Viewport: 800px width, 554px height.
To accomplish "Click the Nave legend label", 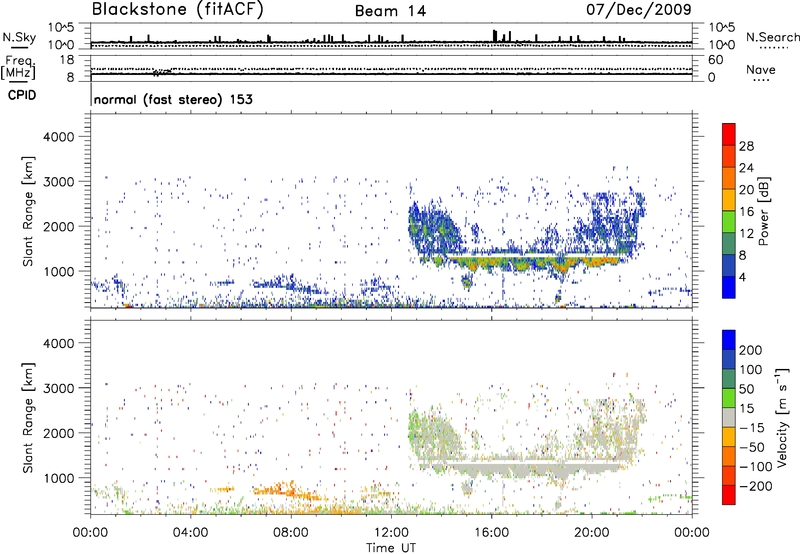I will 760,70.
